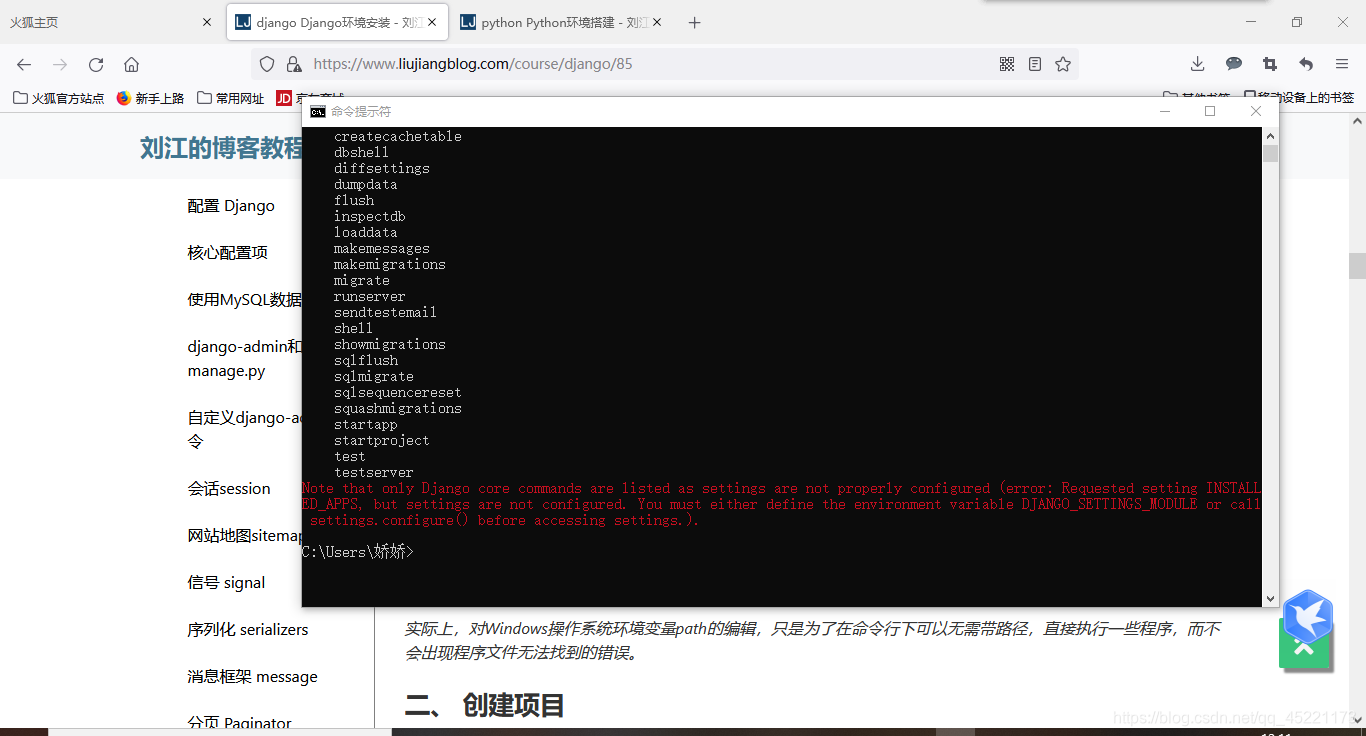The height and width of the screenshot is (736, 1366).
Task: Click 'createcachetable' in command output
Action: [x=398, y=137]
